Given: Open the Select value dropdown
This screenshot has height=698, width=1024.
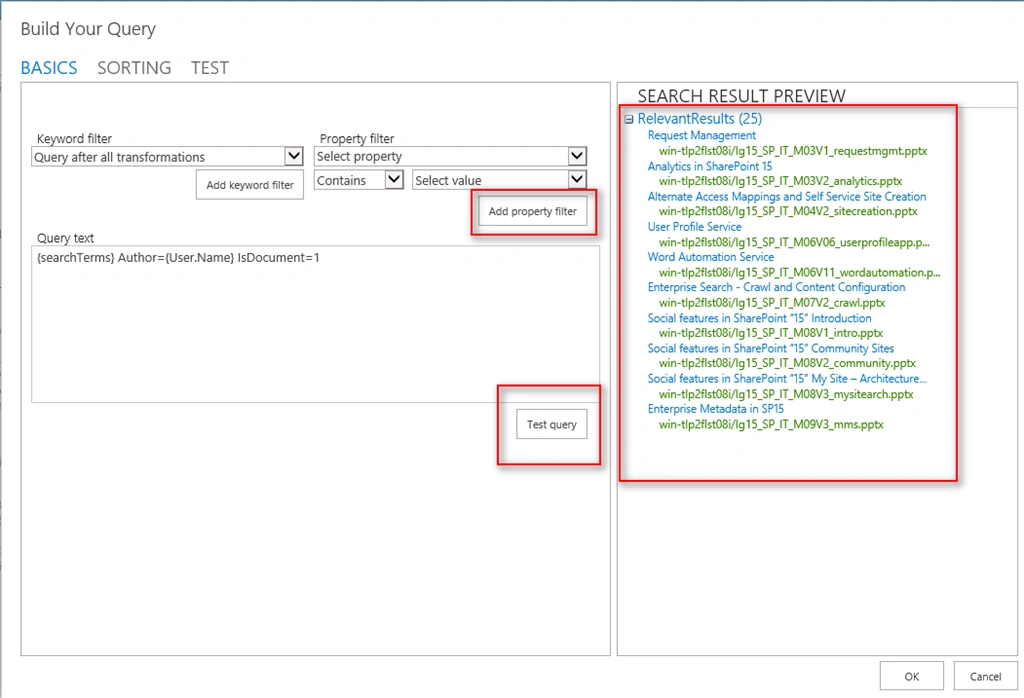Looking at the screenshot, I should pyautogui.click(x=500, y=180).
